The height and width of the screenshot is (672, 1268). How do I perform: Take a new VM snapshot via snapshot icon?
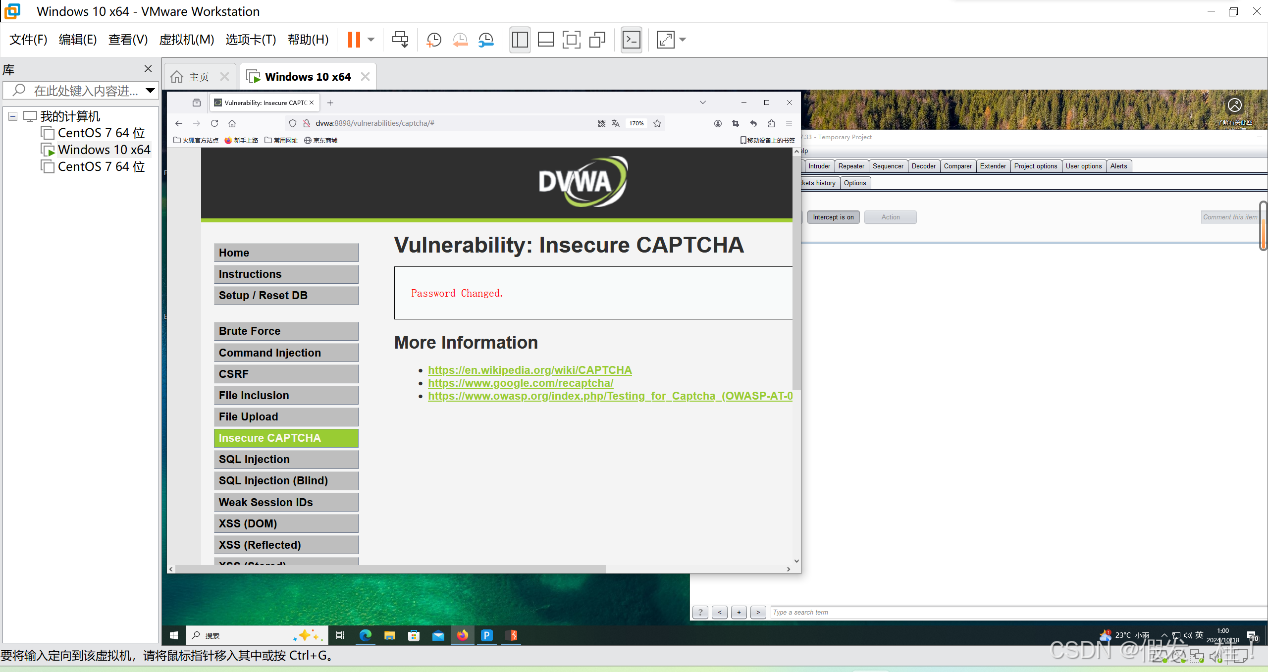[433, 39]
